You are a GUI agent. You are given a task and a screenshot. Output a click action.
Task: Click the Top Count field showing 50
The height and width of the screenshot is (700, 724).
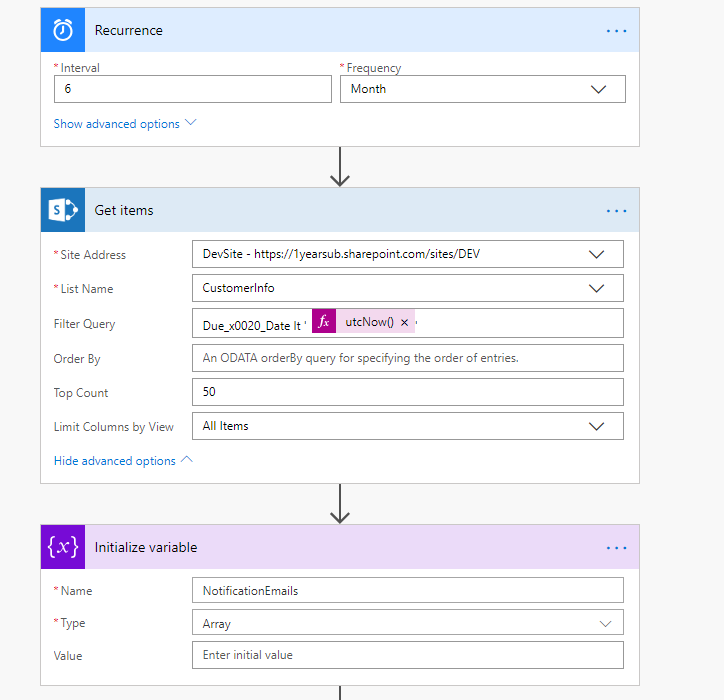tap(407, 392)
